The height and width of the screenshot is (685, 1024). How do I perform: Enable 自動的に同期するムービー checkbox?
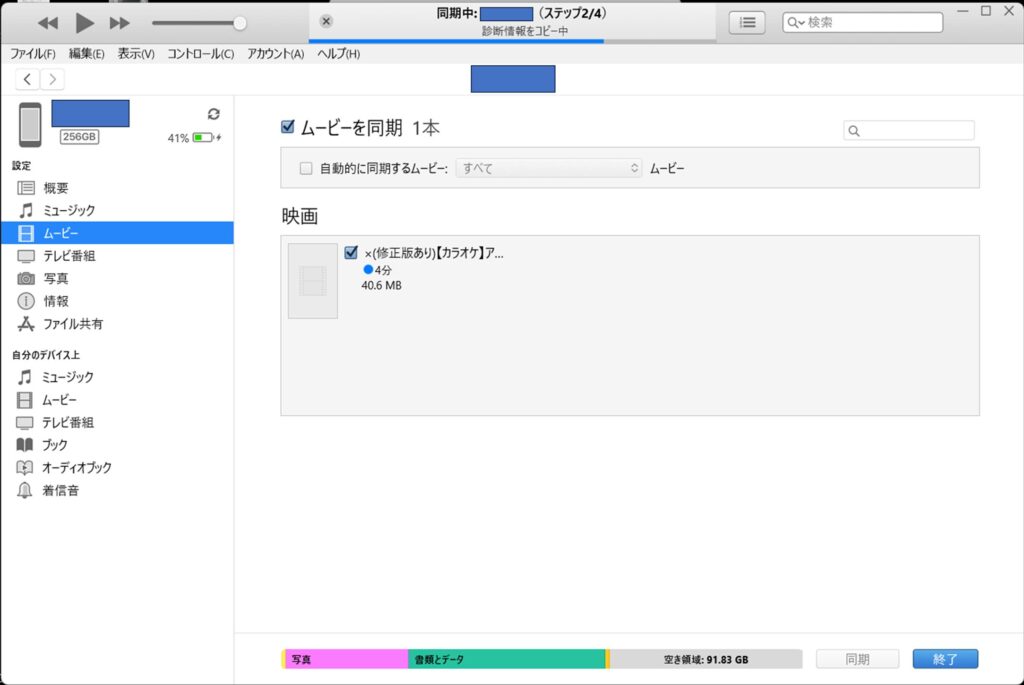coord(307,169)
